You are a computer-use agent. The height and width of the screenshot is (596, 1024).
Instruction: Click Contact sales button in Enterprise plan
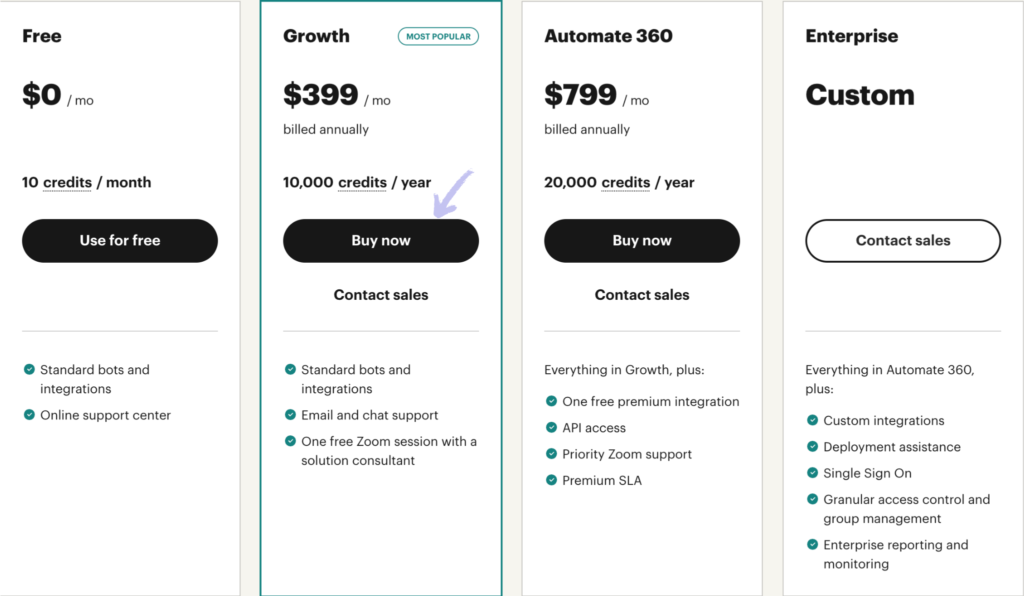coord(903,241)
